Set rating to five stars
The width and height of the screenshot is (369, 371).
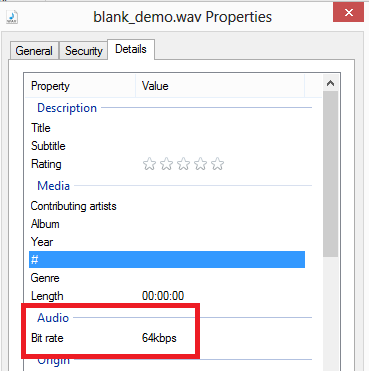click(x=218, y=164)
